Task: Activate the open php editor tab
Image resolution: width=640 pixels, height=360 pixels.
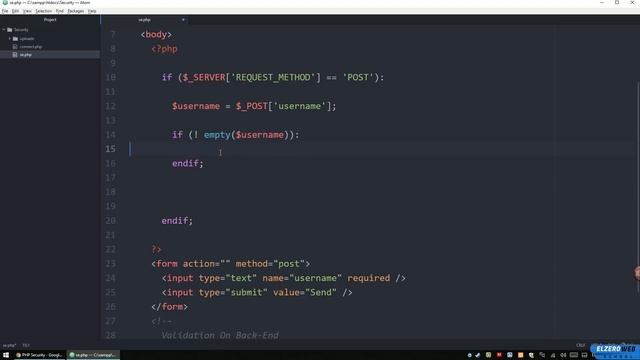Action: (144, 20)
